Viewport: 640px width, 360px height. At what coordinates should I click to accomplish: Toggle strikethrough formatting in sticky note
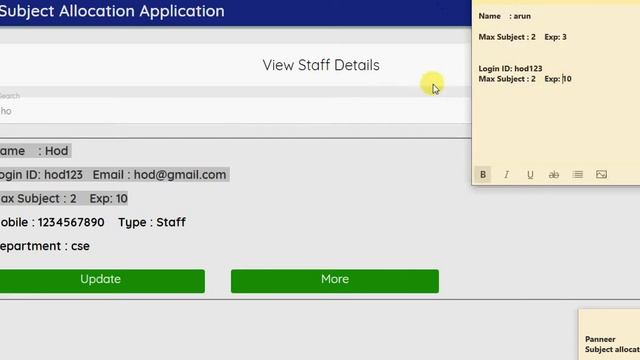point(553,175)
